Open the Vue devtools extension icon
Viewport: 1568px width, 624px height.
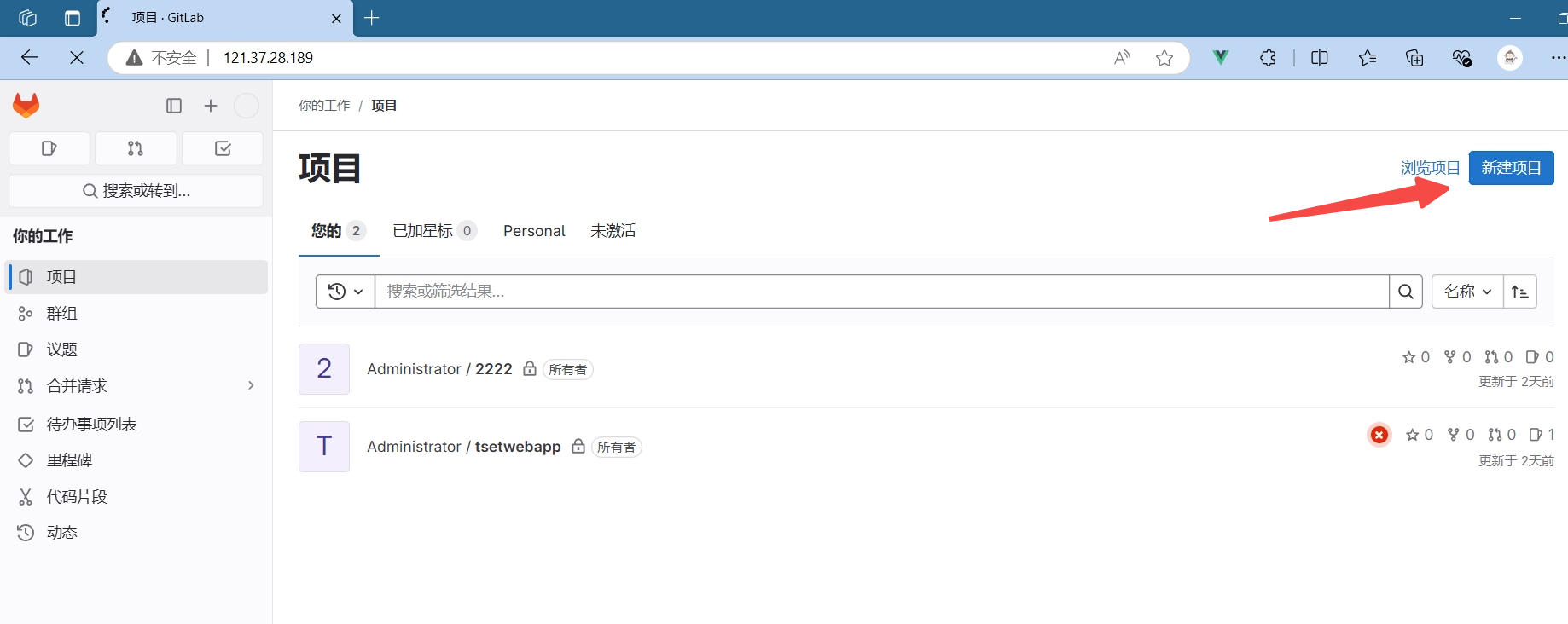(1221, 58)
